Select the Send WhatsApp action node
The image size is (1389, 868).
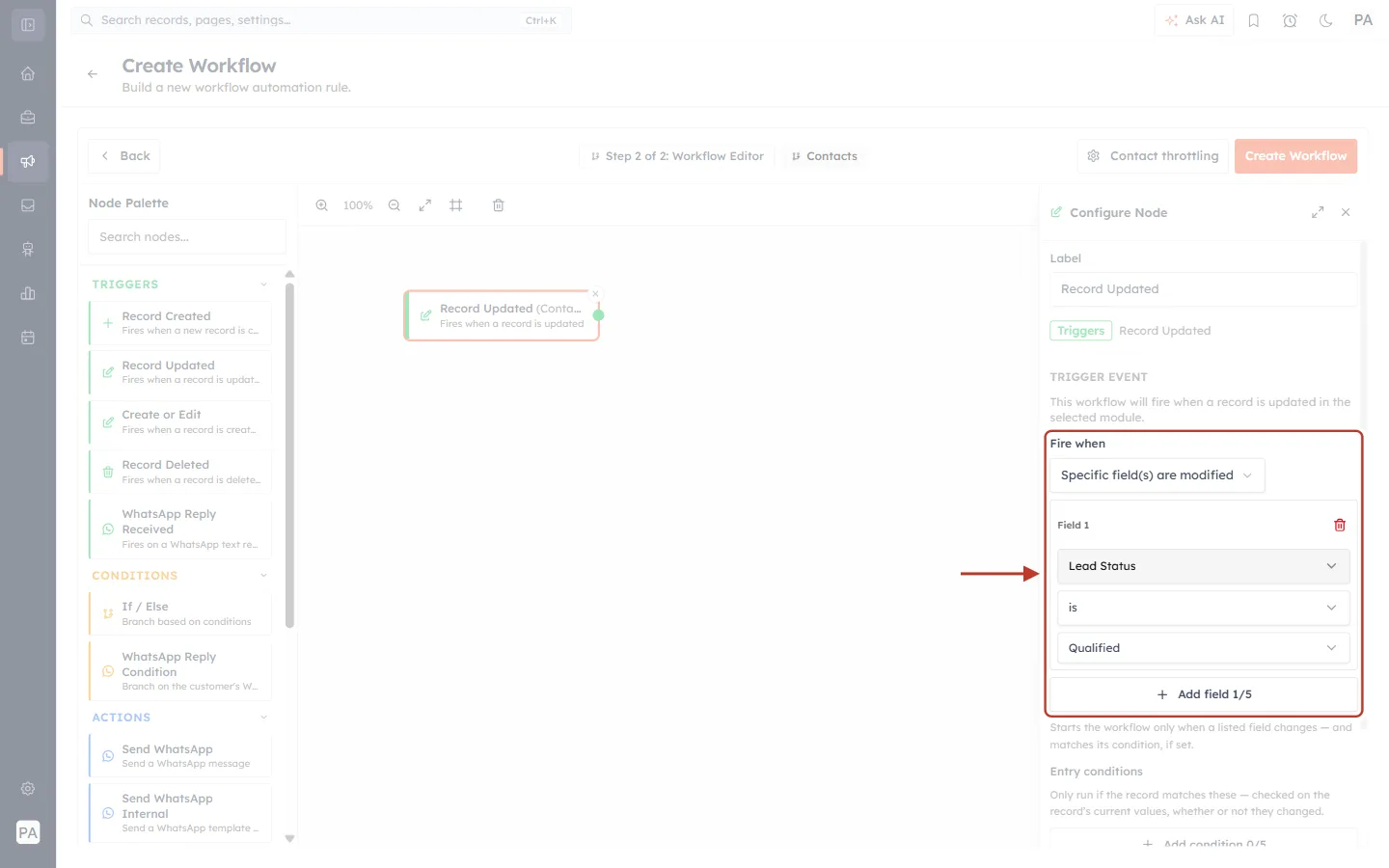[x=180, y=756]
